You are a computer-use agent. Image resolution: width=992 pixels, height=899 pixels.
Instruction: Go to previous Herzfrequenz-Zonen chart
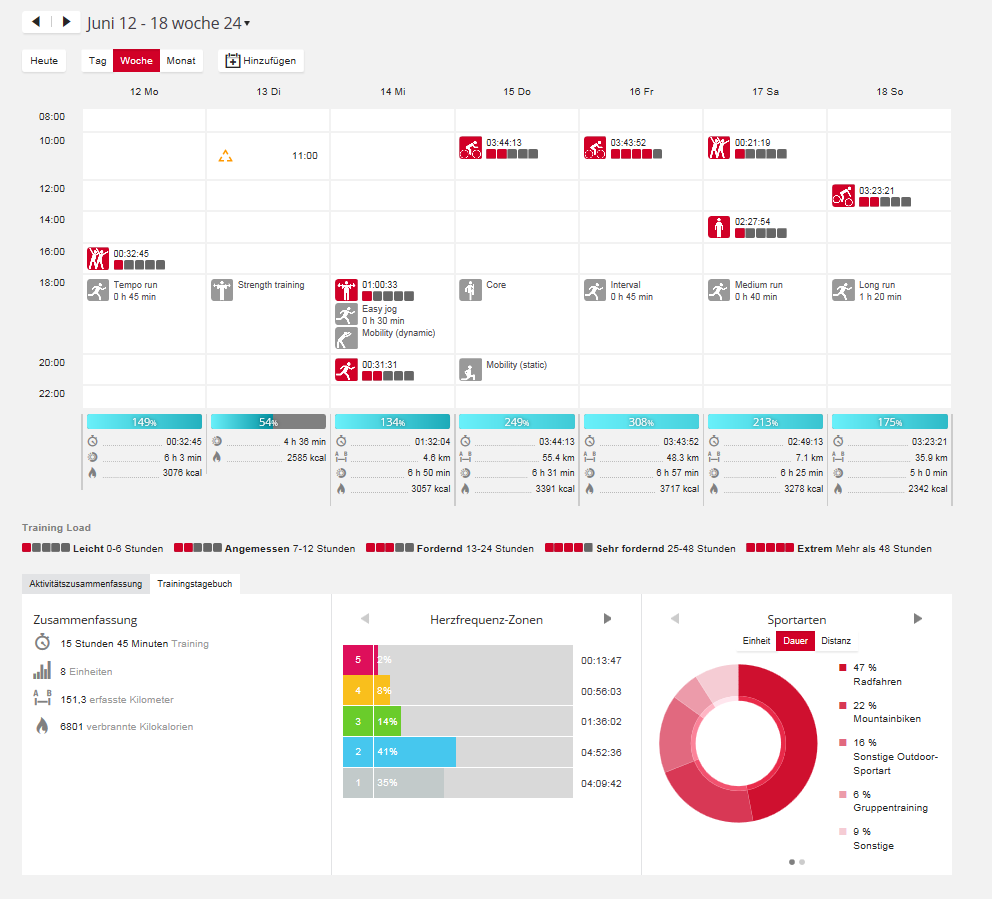[364, 619]
